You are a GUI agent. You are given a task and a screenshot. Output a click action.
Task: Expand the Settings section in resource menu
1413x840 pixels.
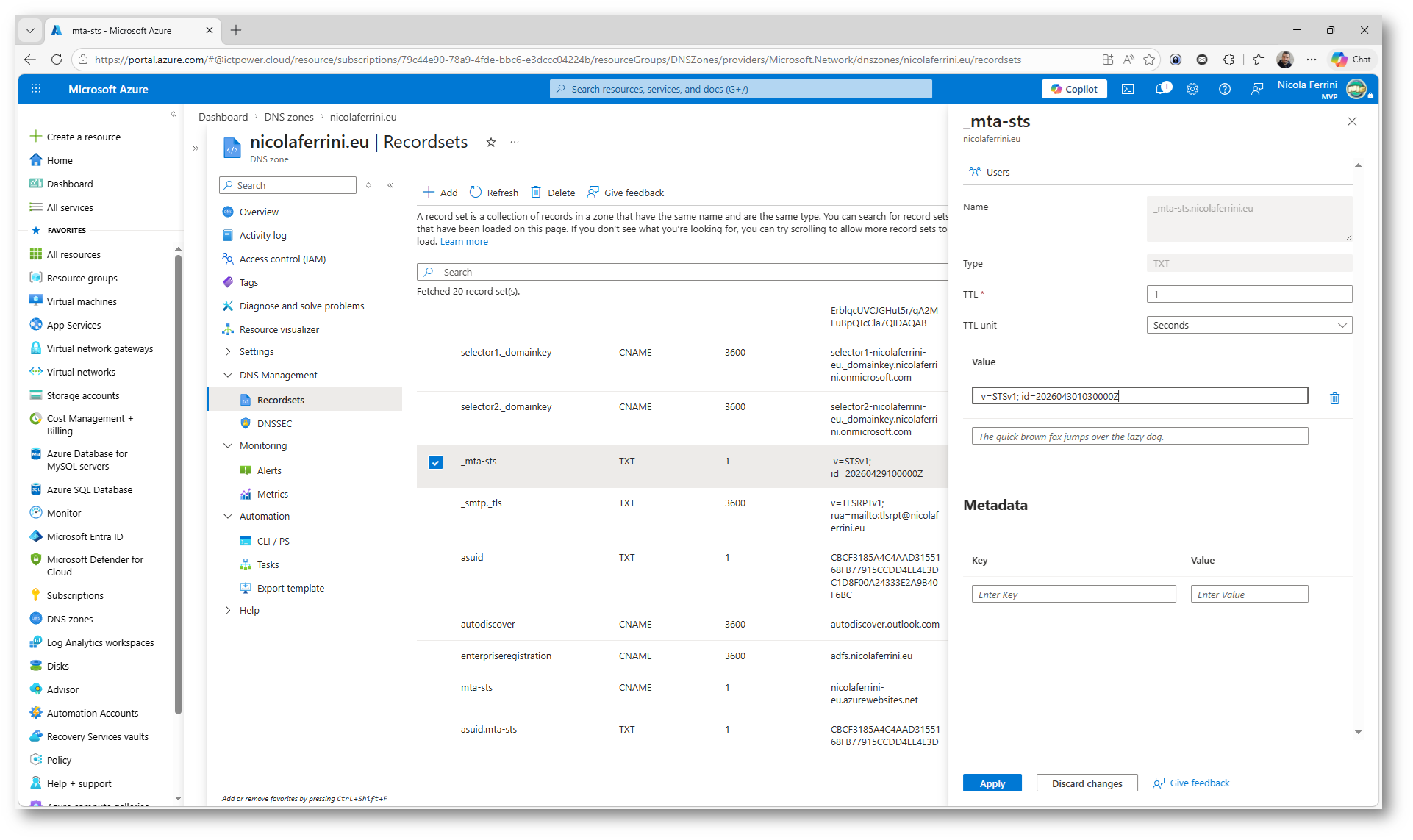(228, 352)
